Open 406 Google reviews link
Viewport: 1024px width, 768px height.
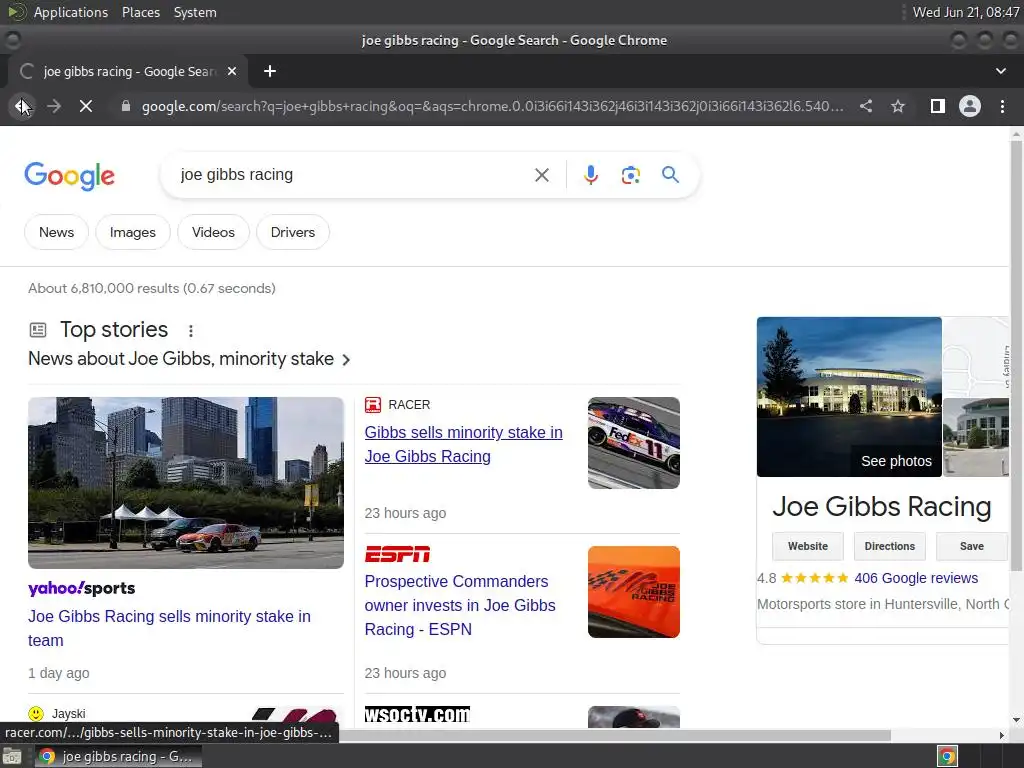tap(916, 578)
